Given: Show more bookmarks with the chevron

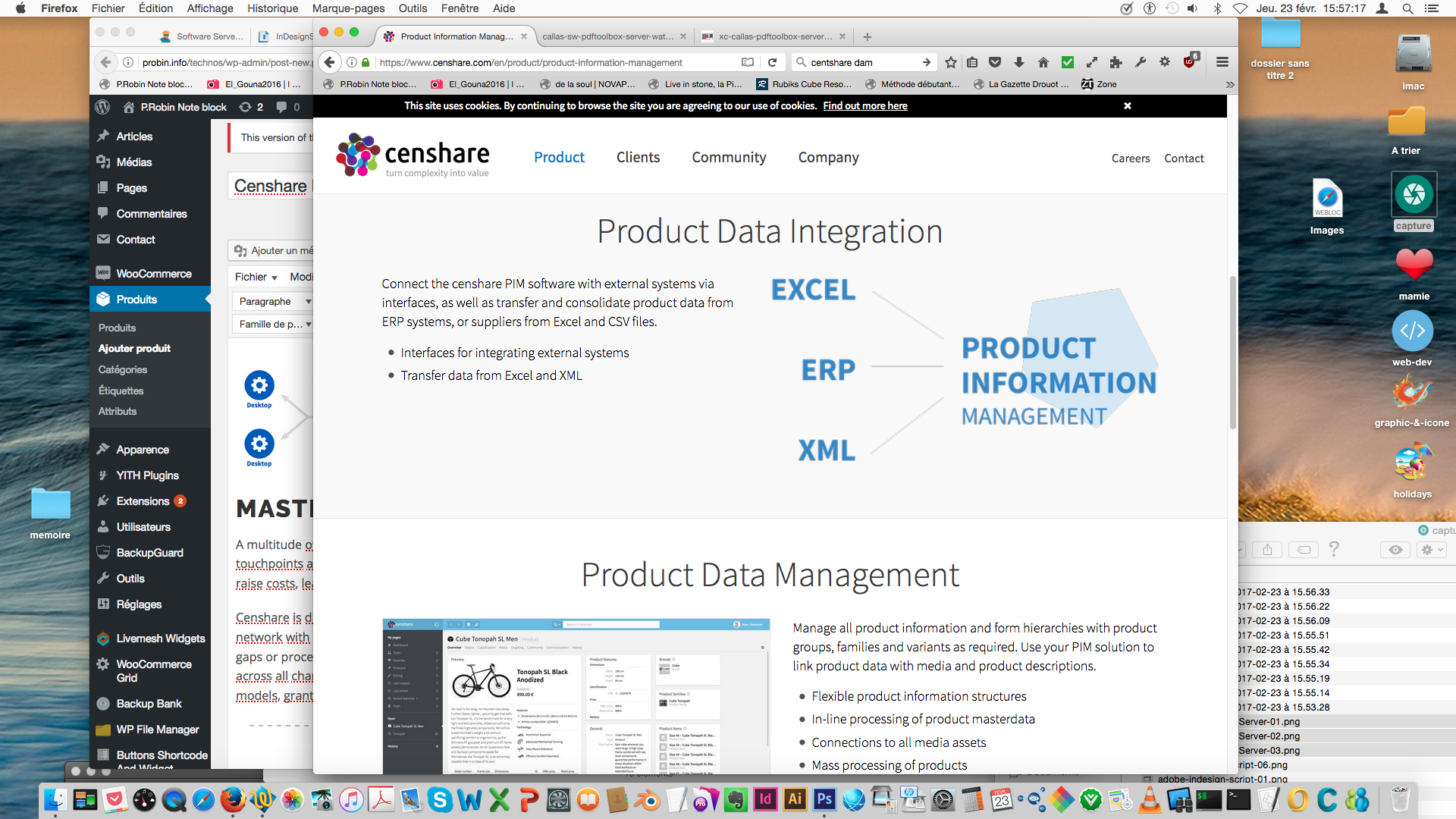Looking at the screenshot, I should coord(1229,84).
